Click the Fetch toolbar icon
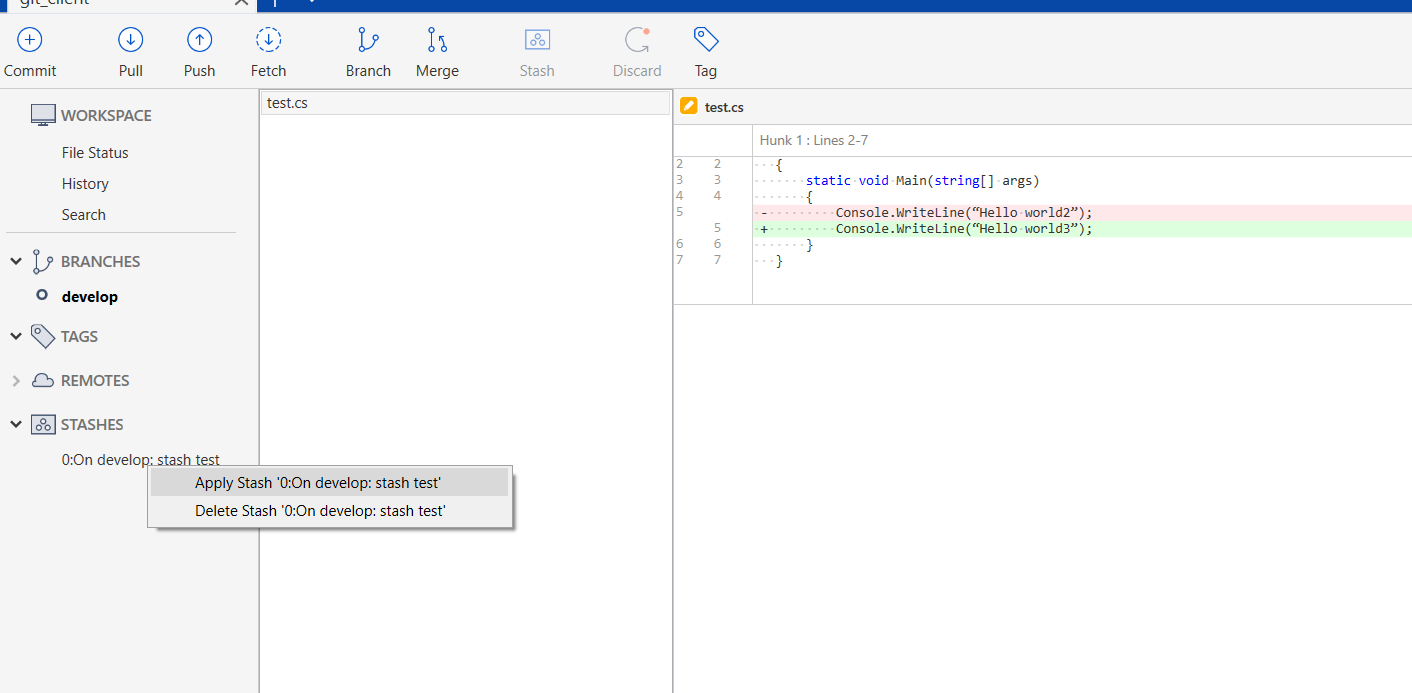 click(x=268, y=40)
